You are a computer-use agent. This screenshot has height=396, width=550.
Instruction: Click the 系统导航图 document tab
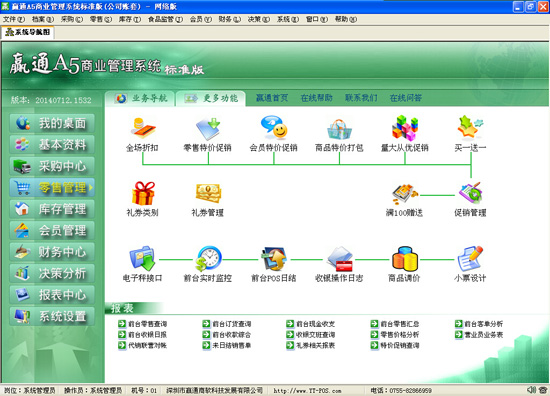click(x=28, y=32)
